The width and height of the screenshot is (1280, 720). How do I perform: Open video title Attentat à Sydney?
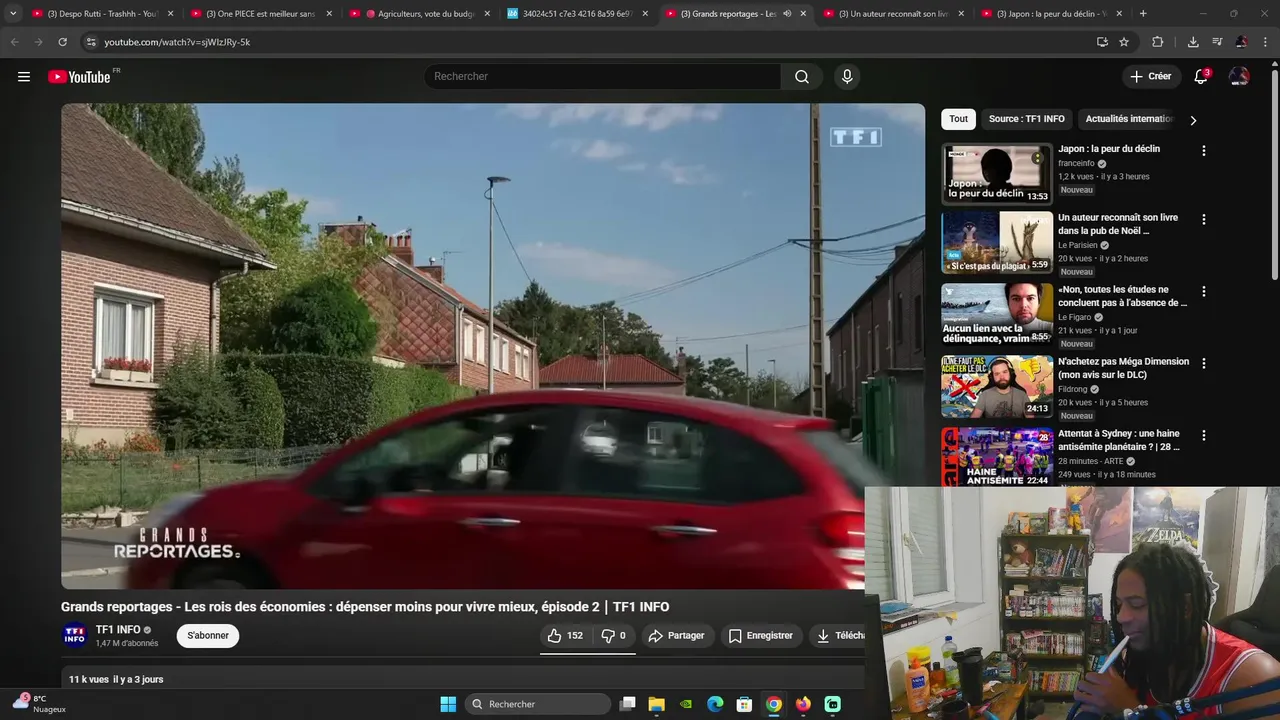tap(1119, 440)
